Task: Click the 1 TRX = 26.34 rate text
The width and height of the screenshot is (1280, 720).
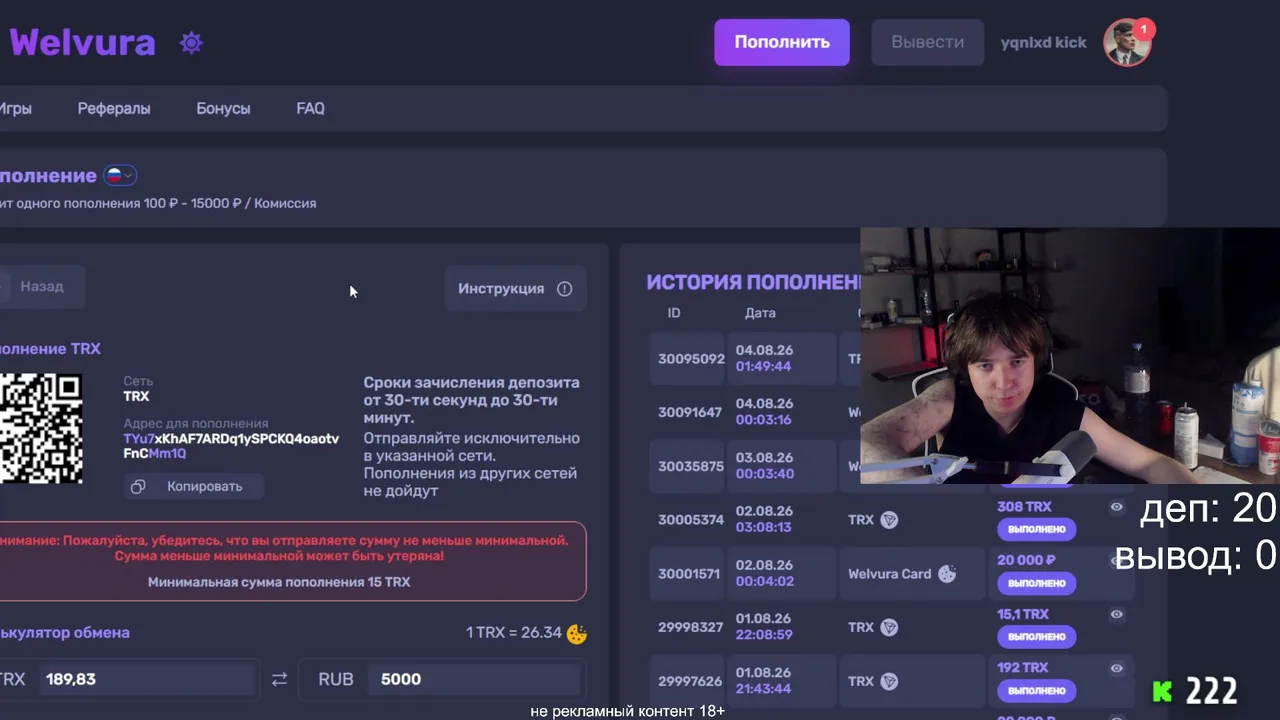Action: click(514, 633)
